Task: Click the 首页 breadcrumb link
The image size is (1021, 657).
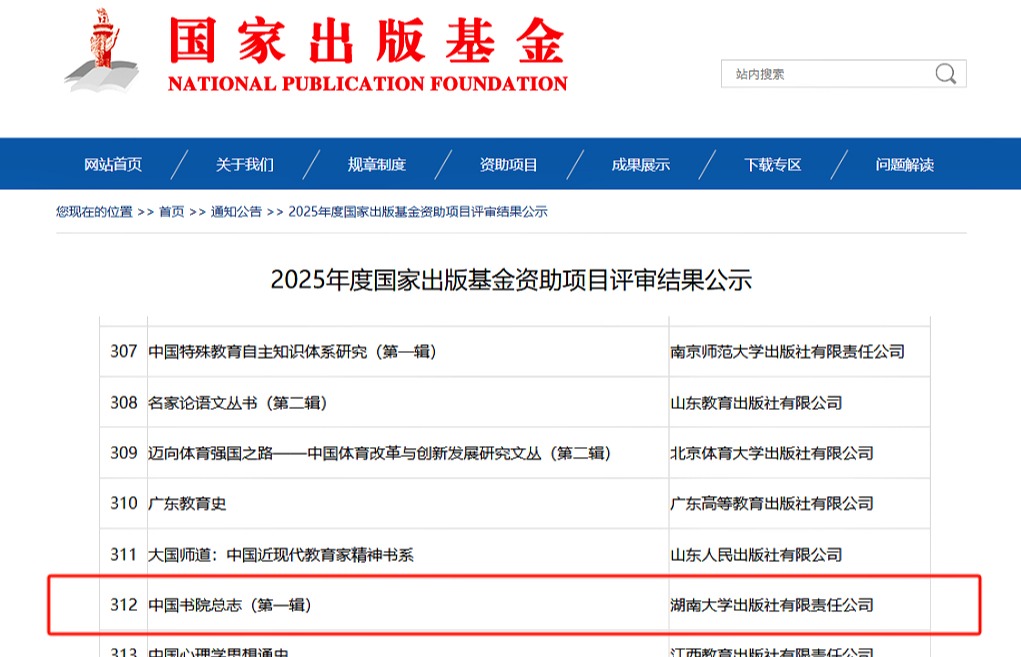Action: click(171, 212)
